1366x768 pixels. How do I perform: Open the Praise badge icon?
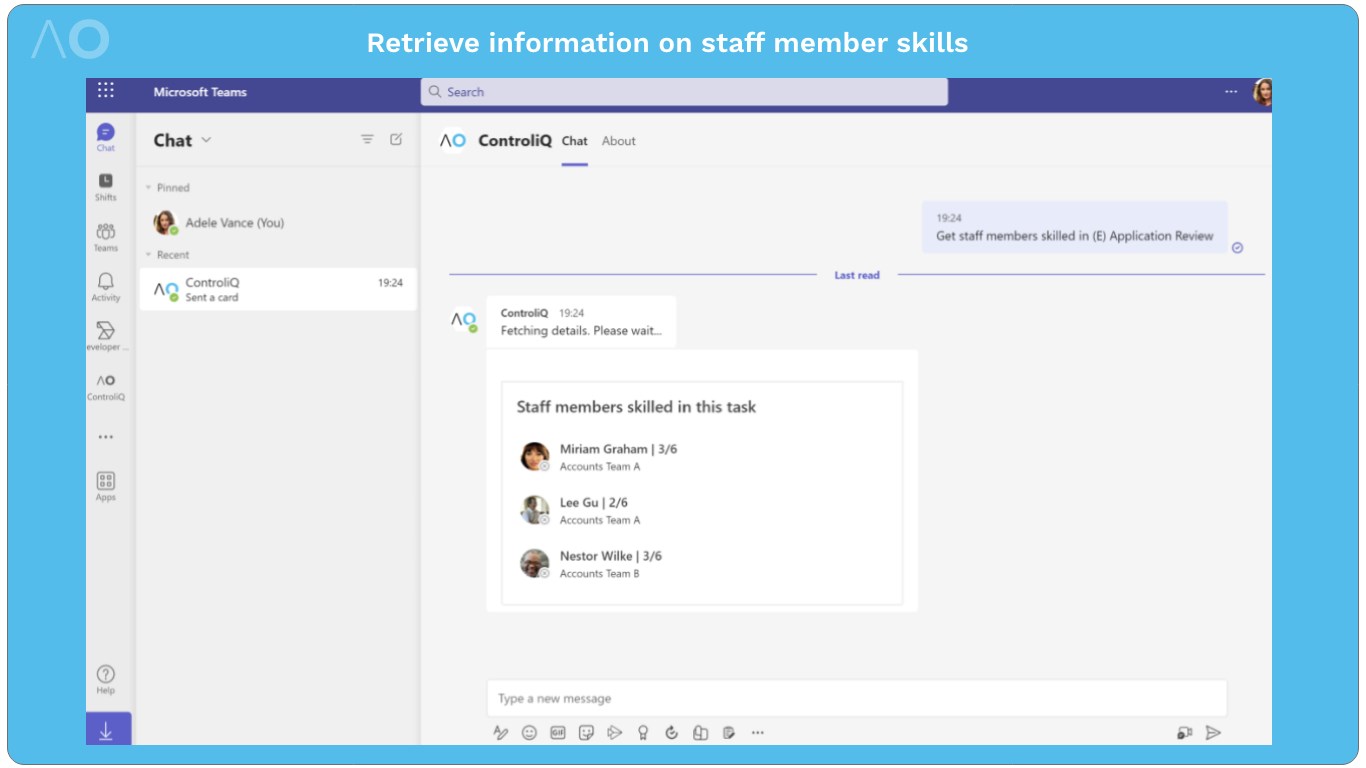coord(643,733)
